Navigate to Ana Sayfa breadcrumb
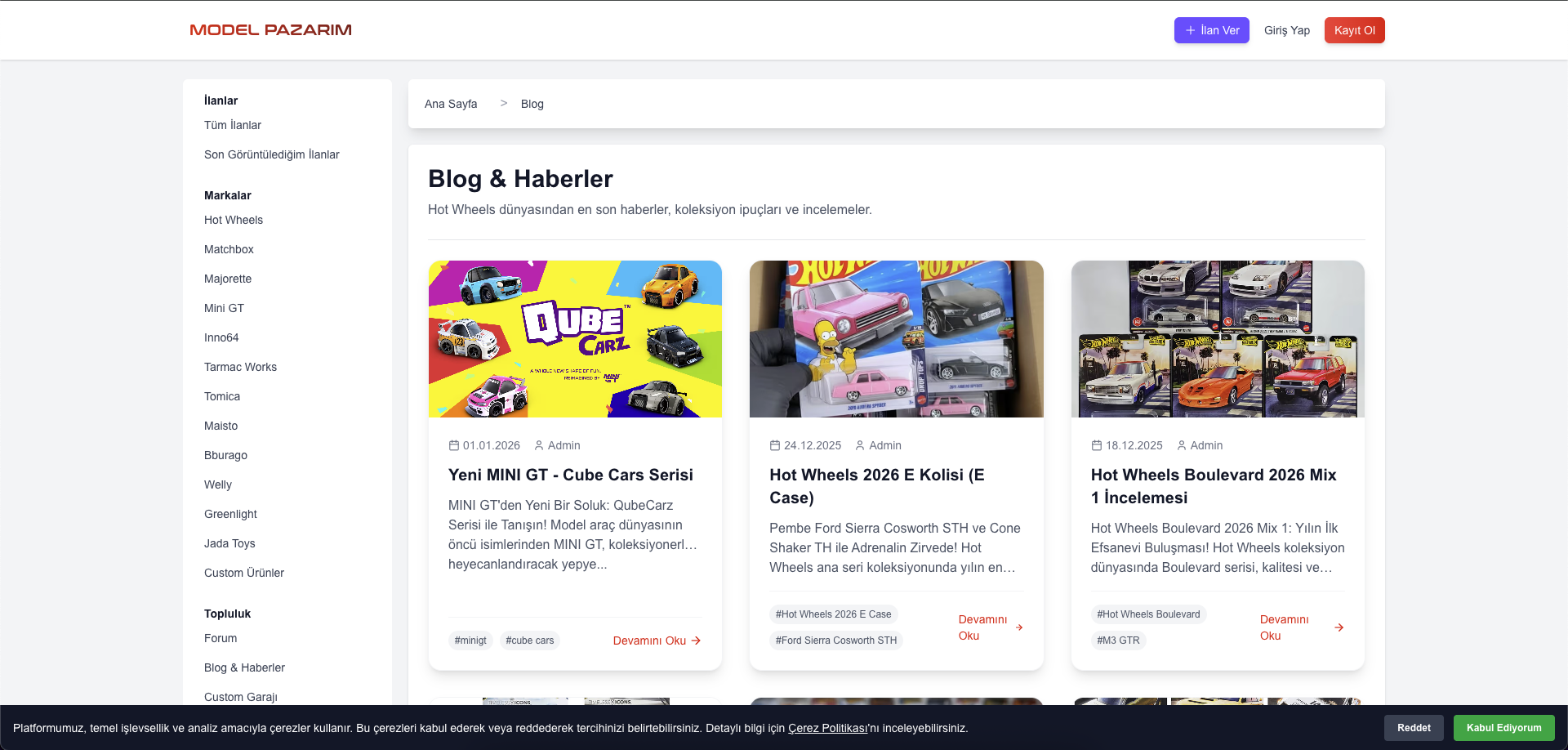1568x750 pixels. [x=451, y=104]
